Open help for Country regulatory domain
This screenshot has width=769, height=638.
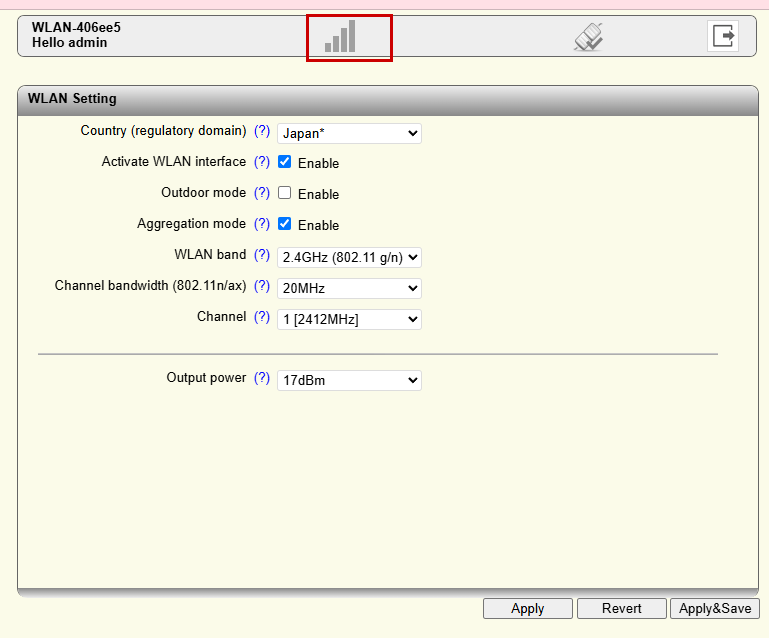(x=262, y=131)
